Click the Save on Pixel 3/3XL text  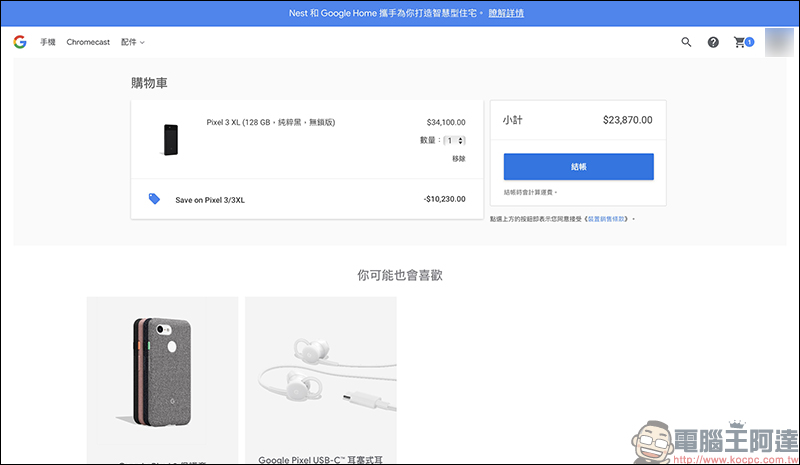pyautogui.click(x=210, y=200)
